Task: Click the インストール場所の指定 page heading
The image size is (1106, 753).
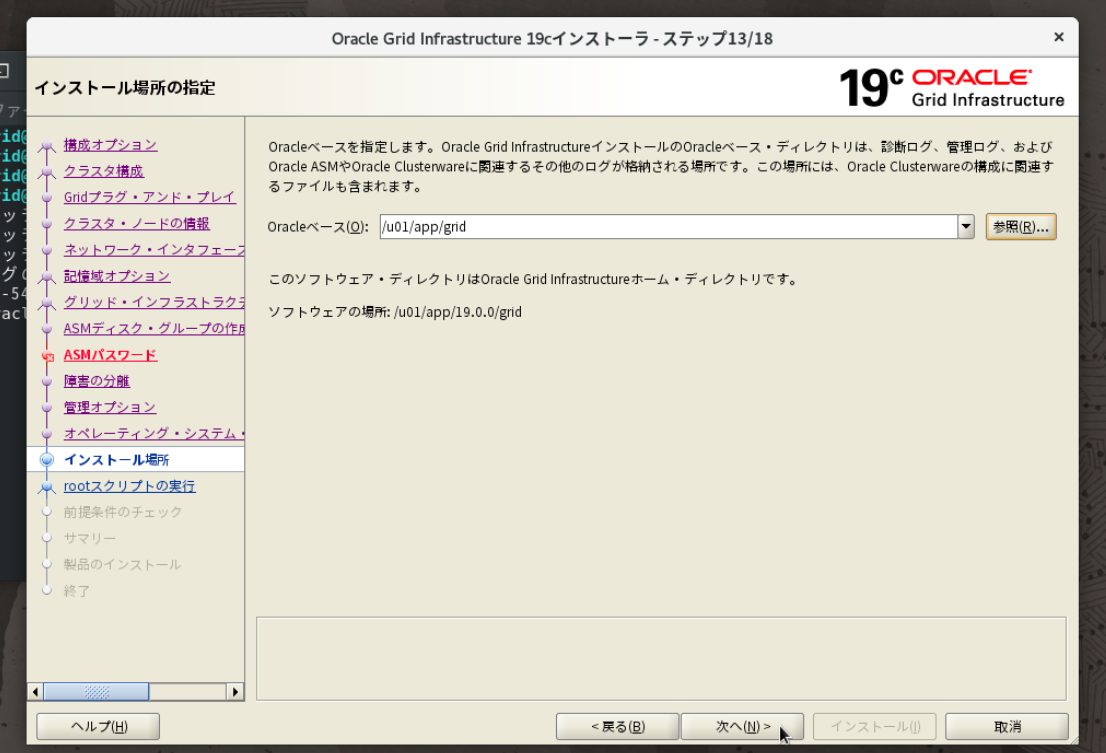Action: 125,87
